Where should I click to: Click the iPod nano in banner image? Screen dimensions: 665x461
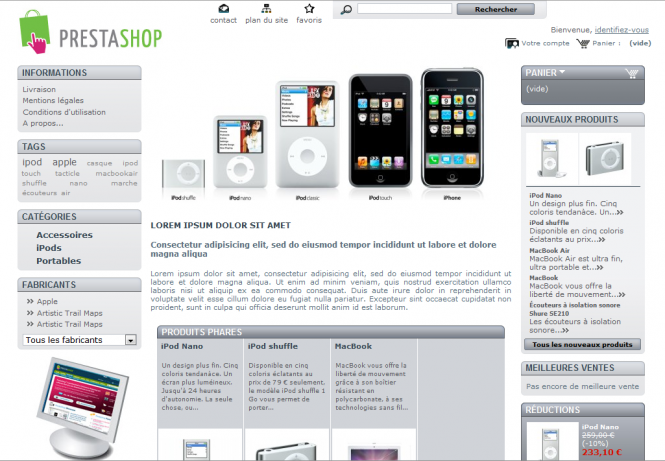240,152
